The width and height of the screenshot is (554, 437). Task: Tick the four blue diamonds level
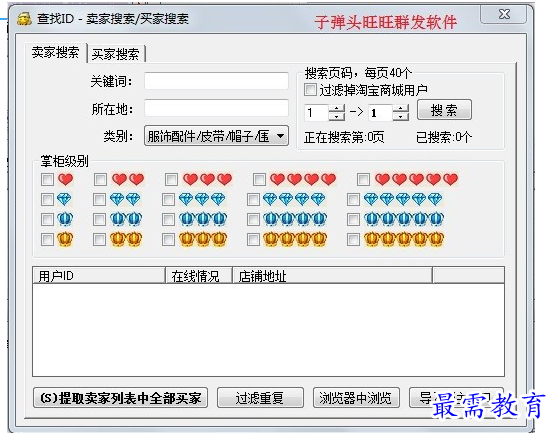click(x=253, y=200)
